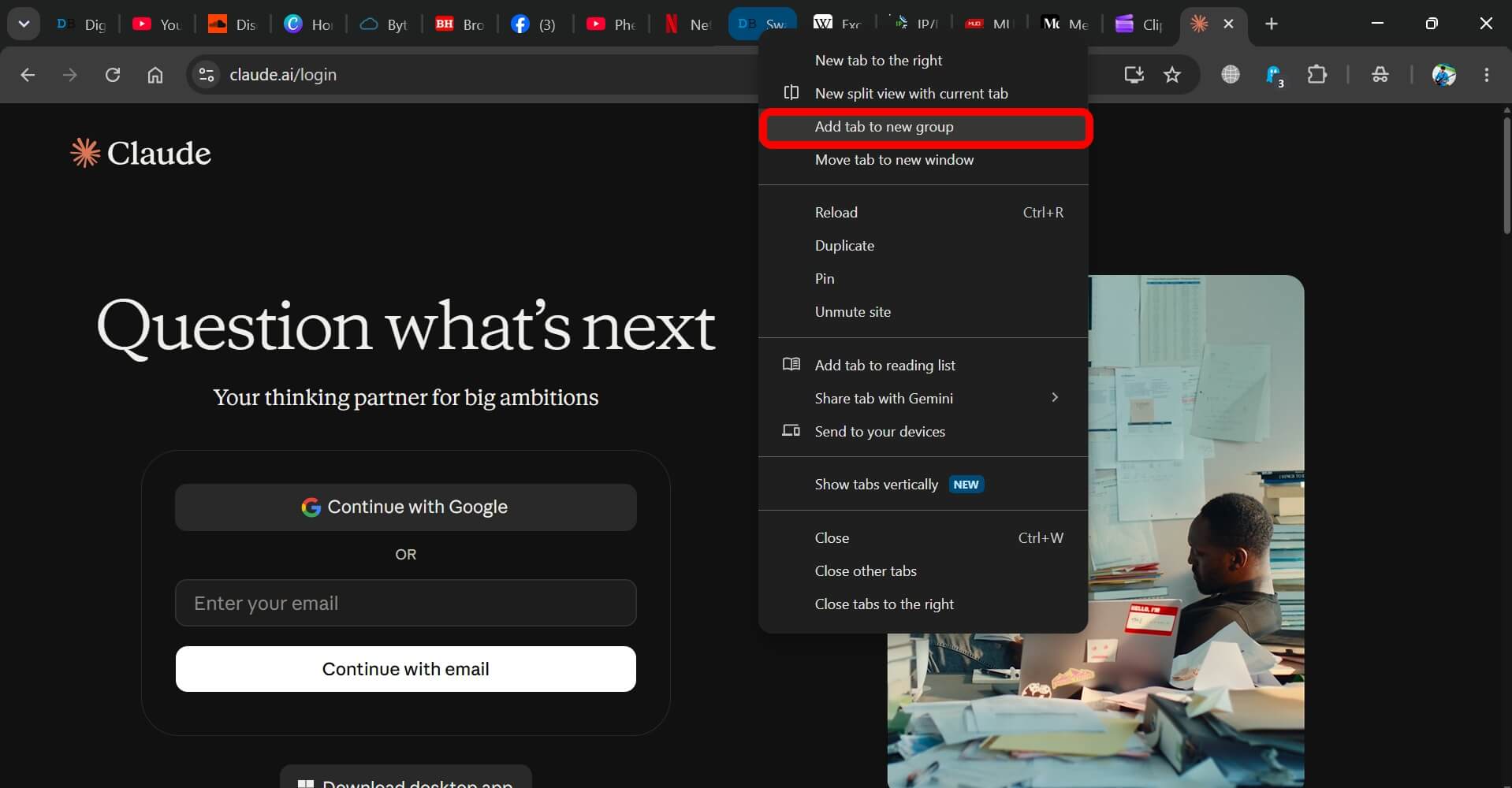
Task: Switch to the 'Bro' BH tab
Action: 460,24
